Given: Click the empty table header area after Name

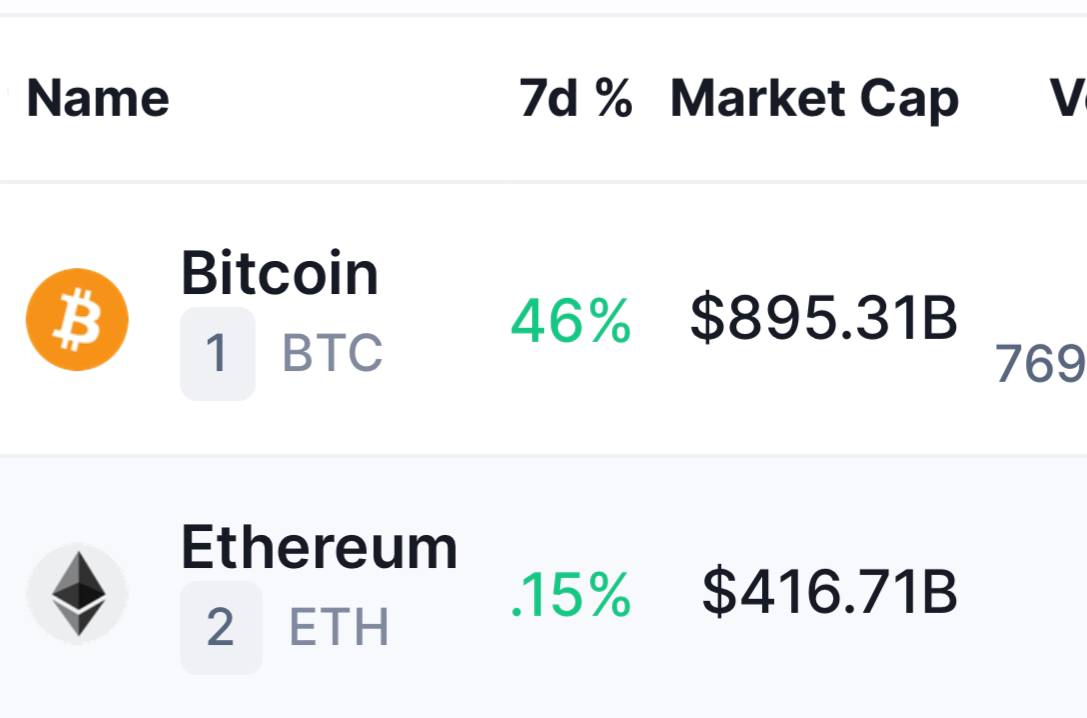Looking at the screenshot, I should (343, 98).
